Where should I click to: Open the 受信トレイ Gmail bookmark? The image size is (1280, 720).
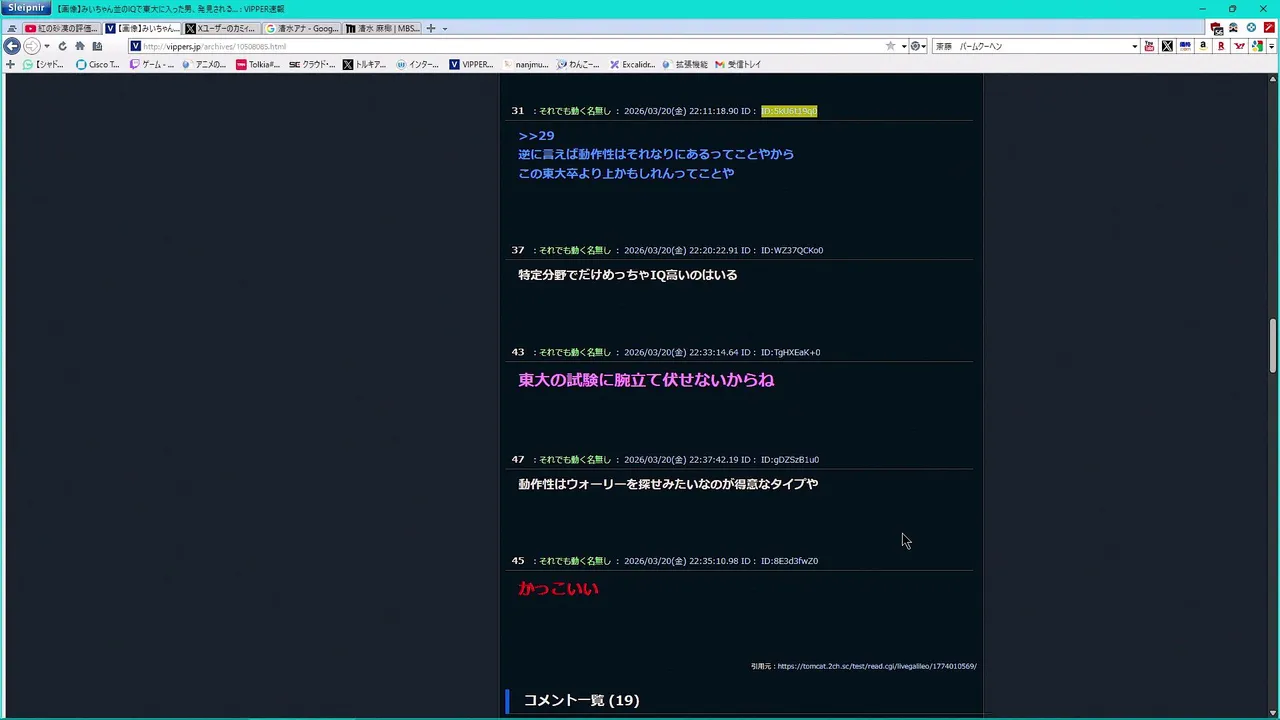click(739, 64)
